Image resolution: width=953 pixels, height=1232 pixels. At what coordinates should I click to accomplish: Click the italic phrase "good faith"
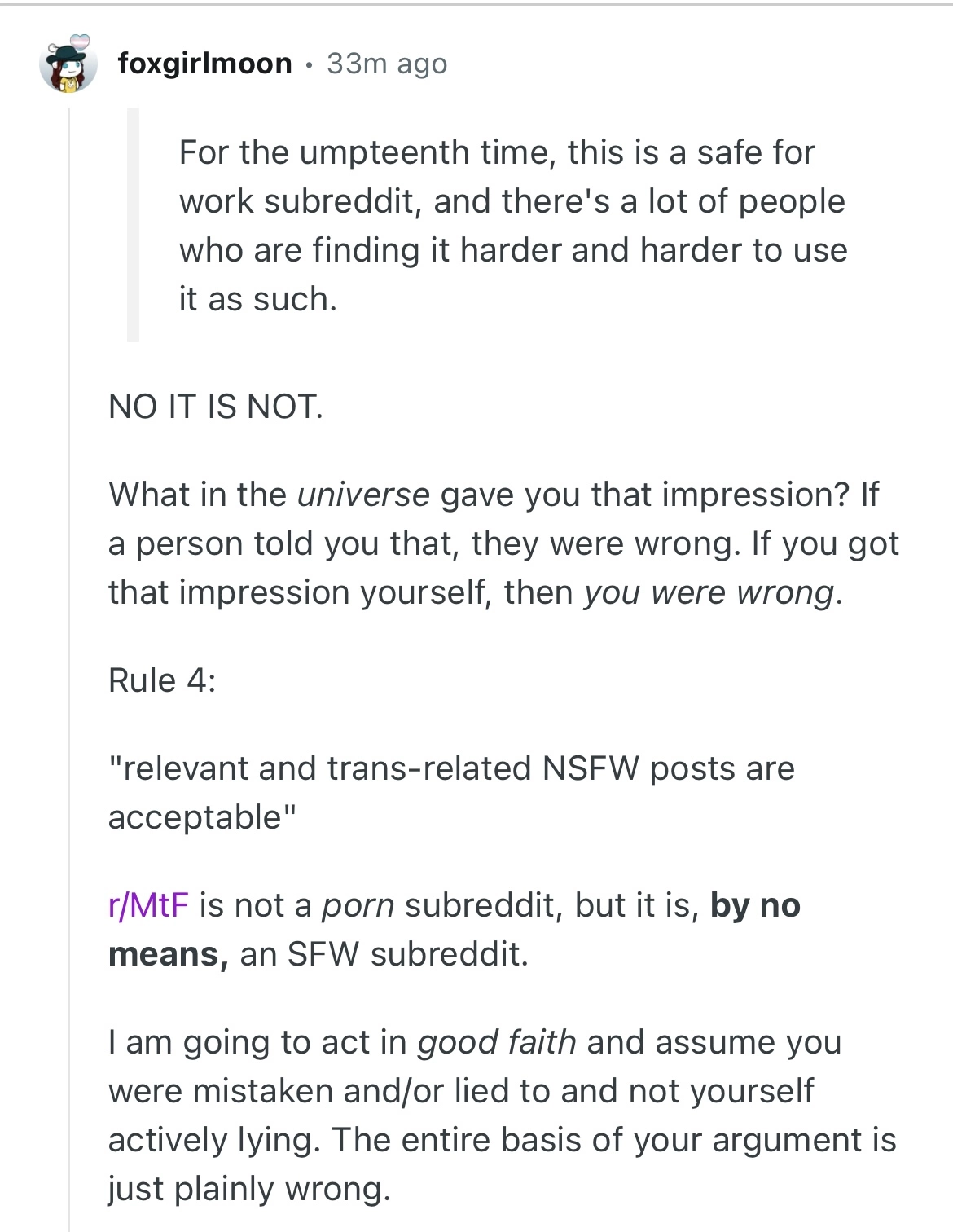(x=497, y=1042)
